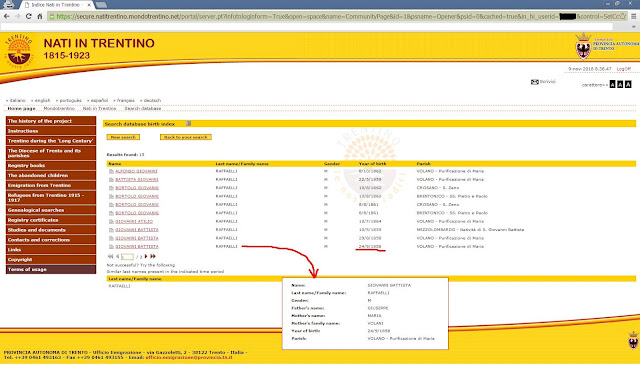
Task: Click the Scrivici envelope icon
Action: pyautogui.click(x=535, y=82)
